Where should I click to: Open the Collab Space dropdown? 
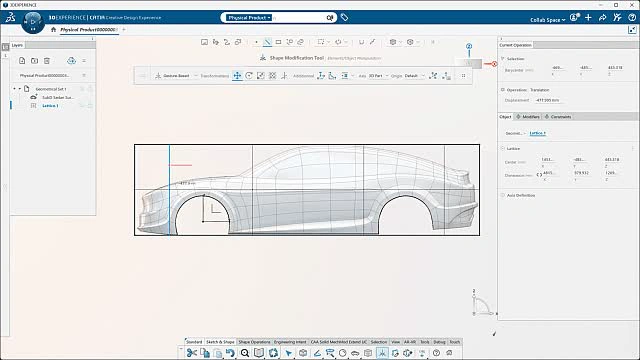[548, 20]
